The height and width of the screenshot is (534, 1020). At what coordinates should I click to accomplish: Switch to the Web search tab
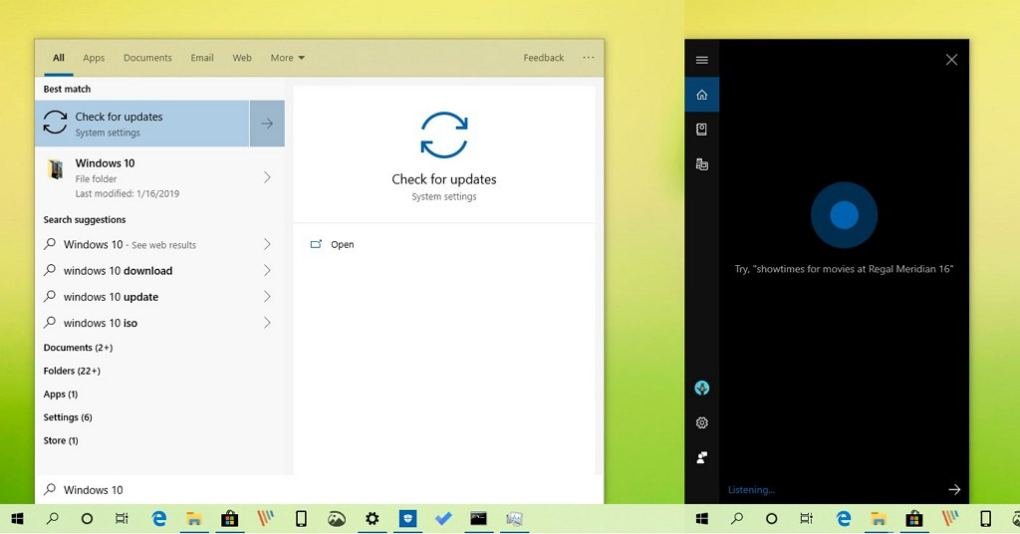click(x=242, y=58)
